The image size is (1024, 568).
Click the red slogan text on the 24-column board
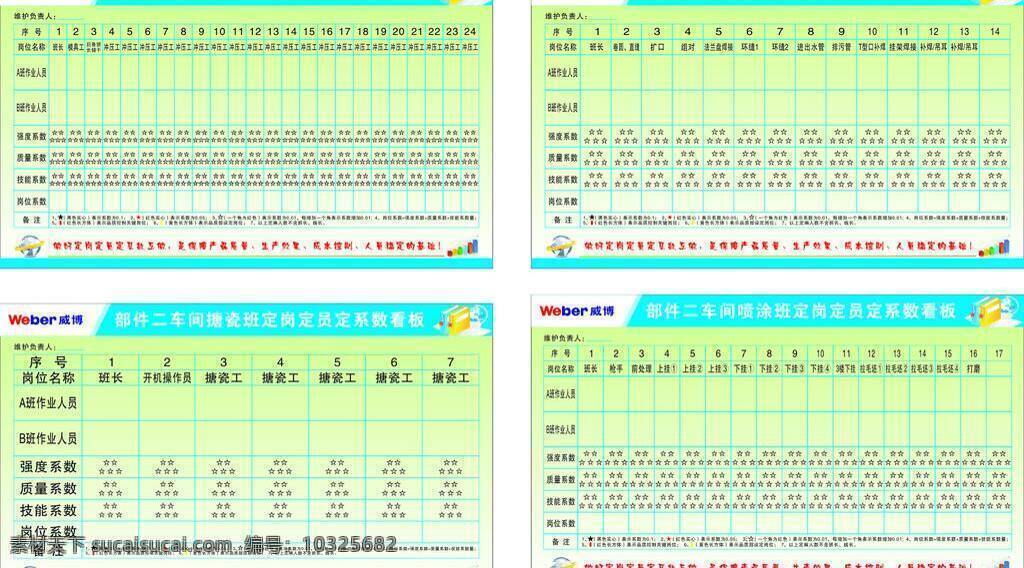click(248, 246)
